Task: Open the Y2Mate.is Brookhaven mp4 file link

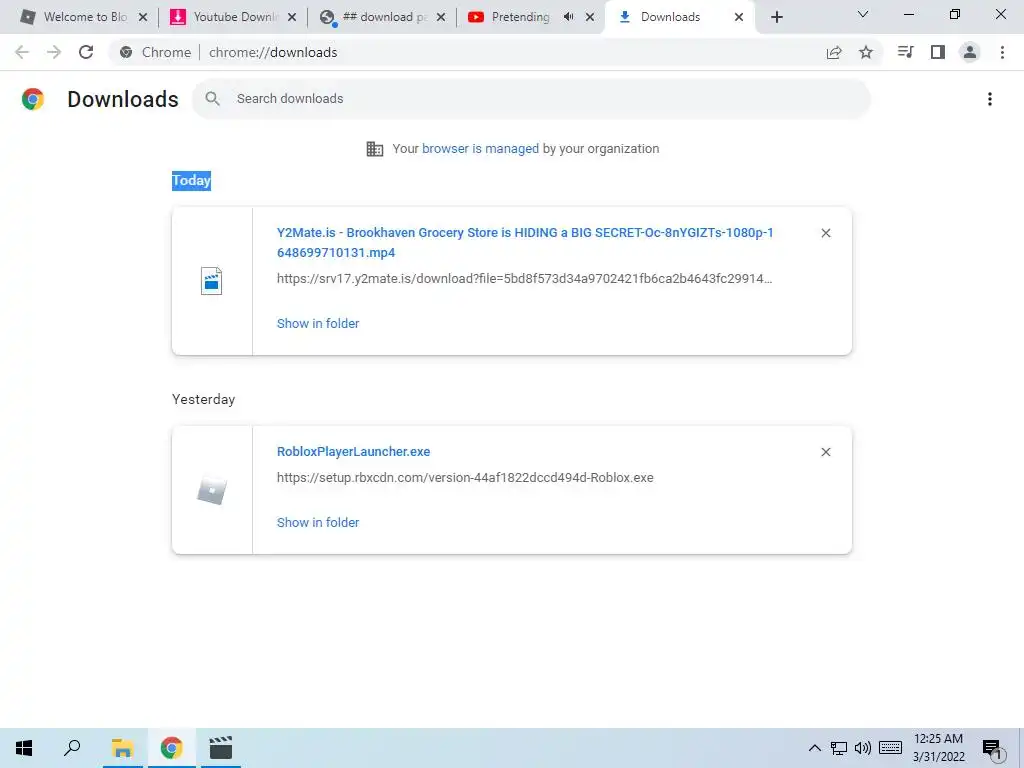Action: click(x=525, y=242)
